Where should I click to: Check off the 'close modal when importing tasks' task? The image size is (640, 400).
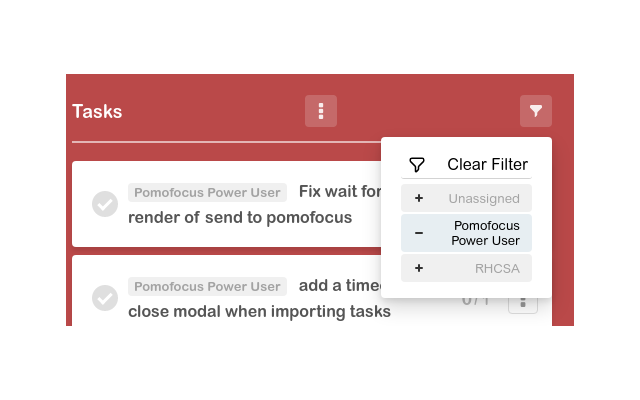pyautogui.click(x=105, y=298)
